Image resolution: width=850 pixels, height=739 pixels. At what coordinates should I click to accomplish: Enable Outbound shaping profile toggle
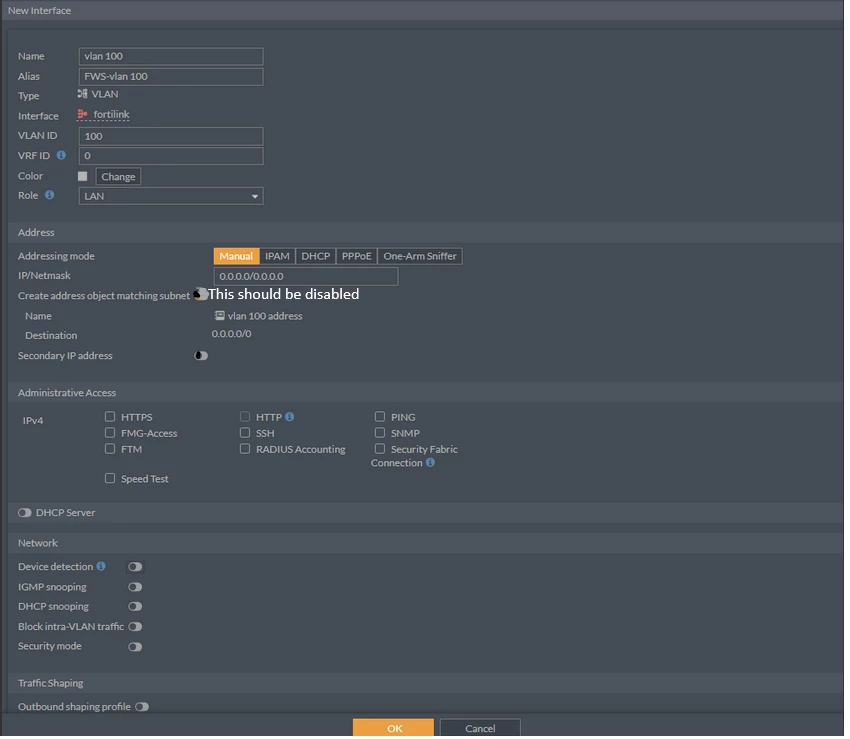coord(142,708)
